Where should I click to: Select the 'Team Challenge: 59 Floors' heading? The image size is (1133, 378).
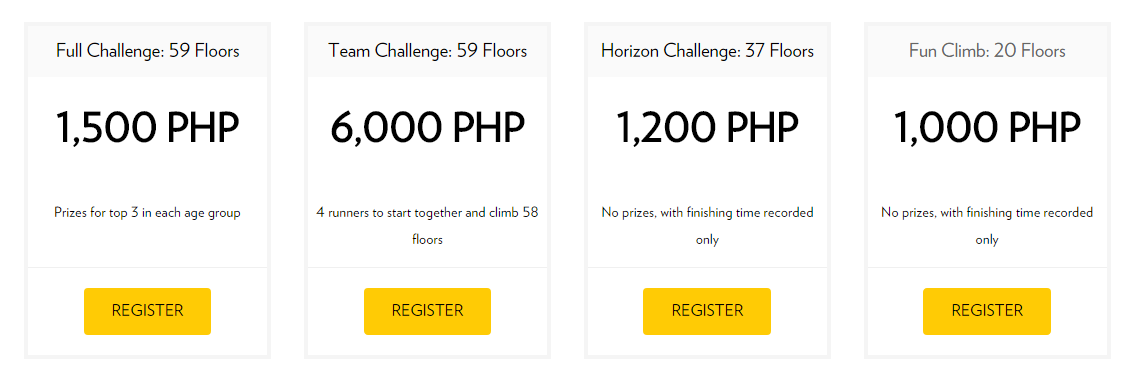(x=427, y=51)
